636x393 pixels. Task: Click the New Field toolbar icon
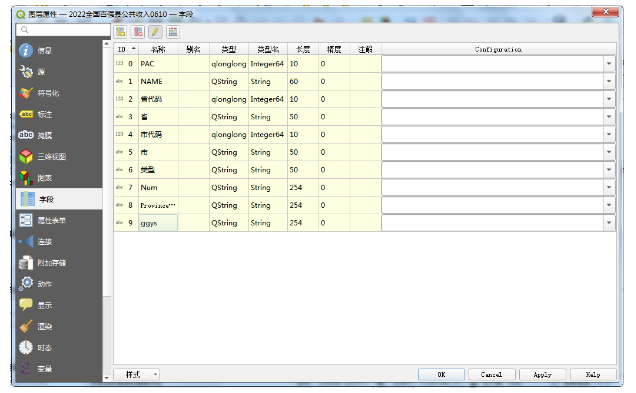(x=120, y=32)
